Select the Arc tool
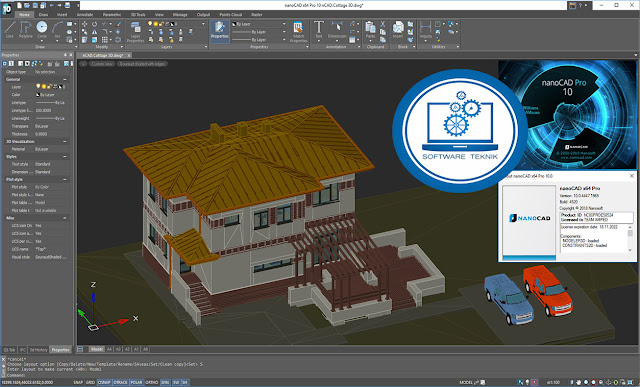Image resolution: width=640 pixels, height=387 pixels. (58, 29)
